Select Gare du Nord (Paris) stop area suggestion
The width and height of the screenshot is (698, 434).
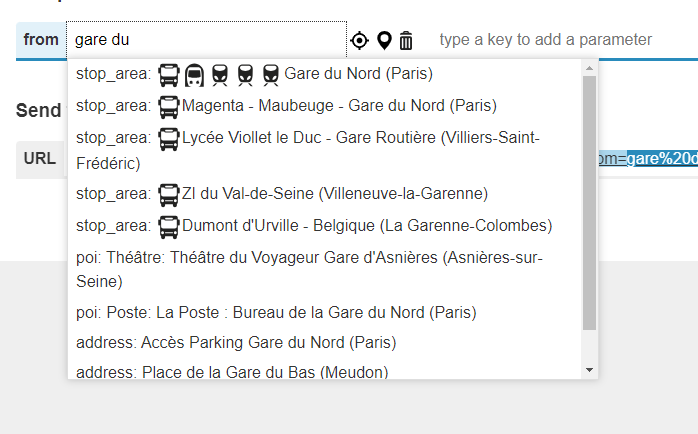click(325, 74)
